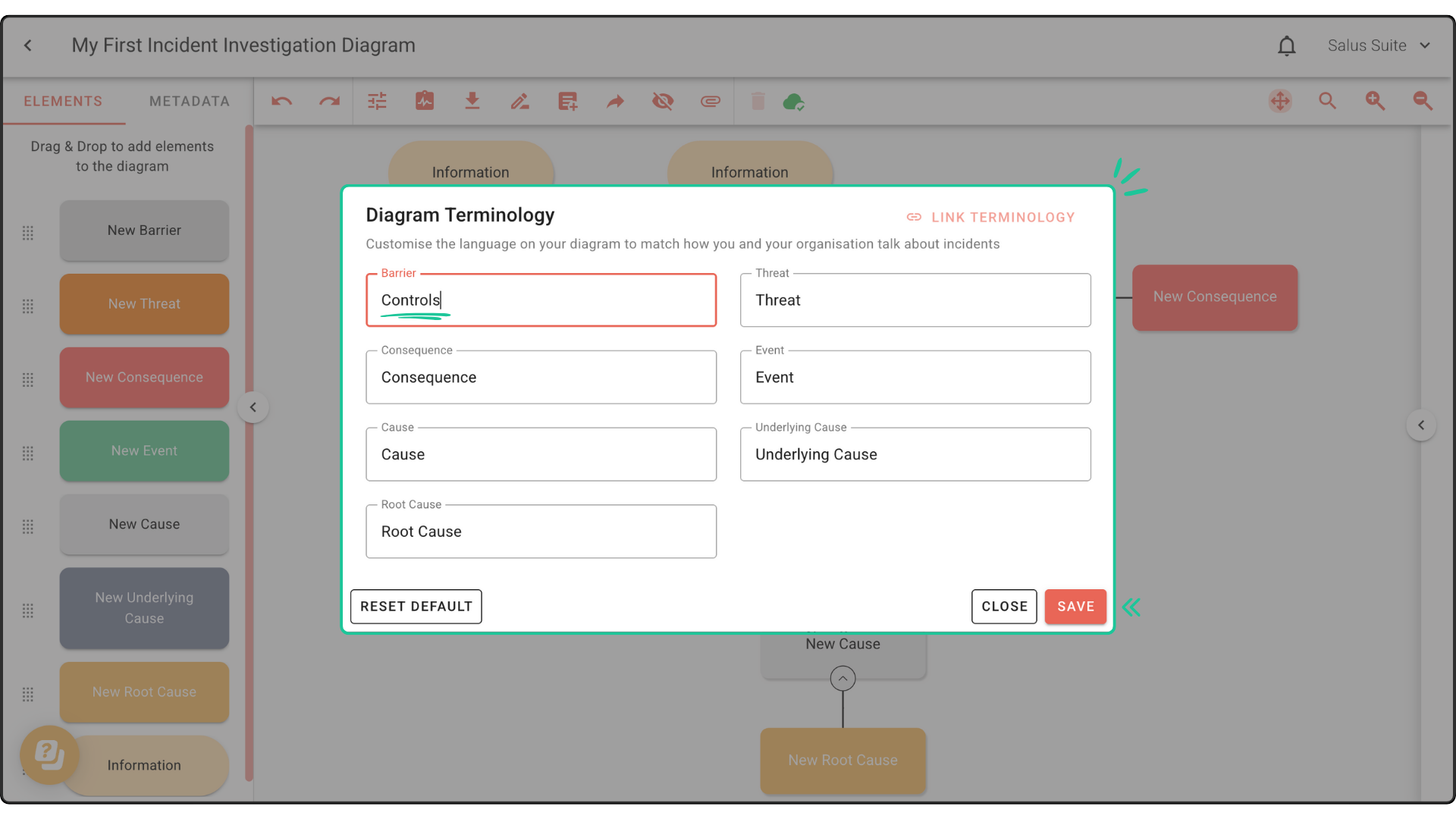
Task: Collapse the elements sidebar chevron
Action: (253, 407)
